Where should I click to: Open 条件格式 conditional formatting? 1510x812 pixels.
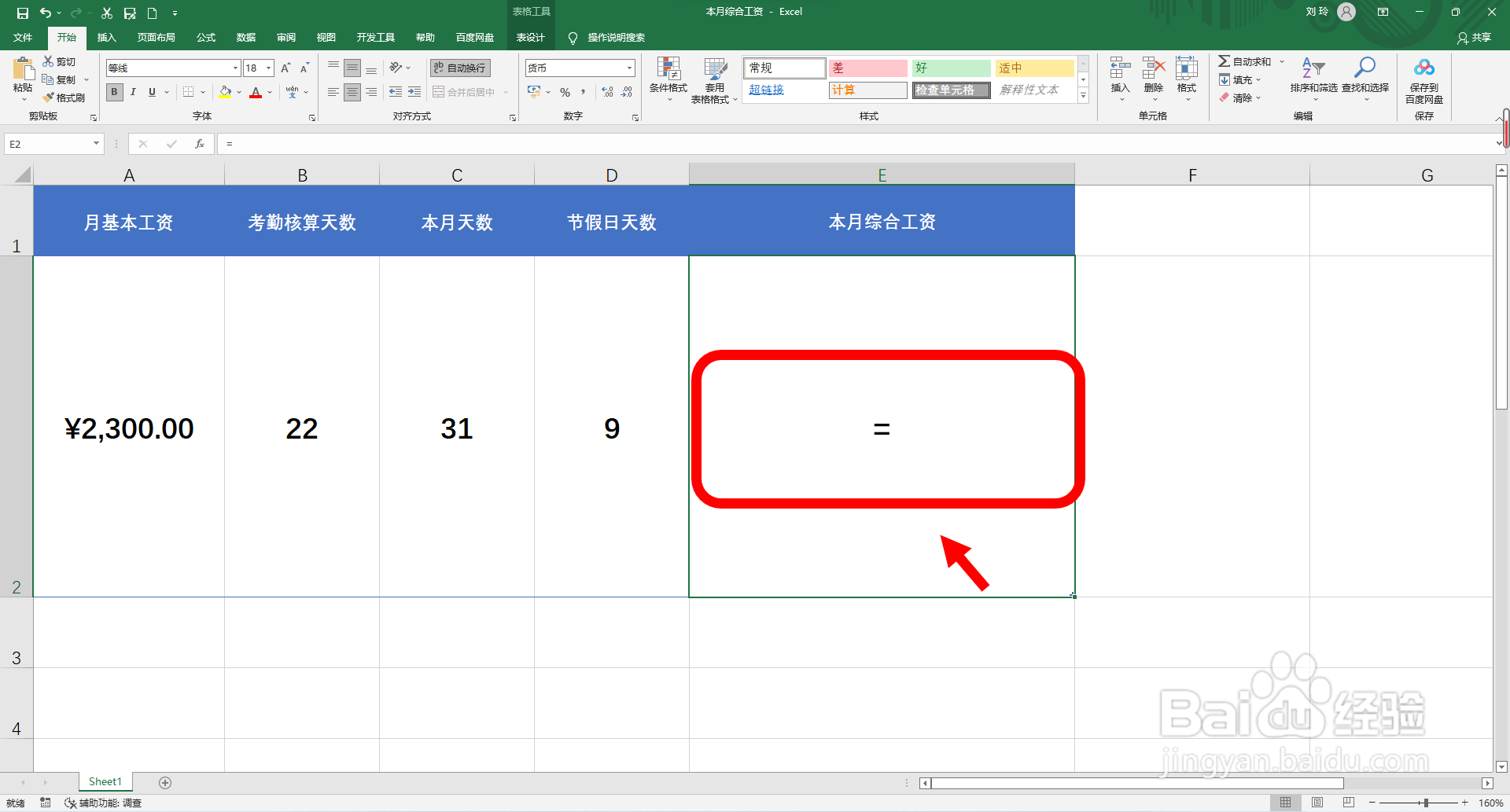click(668, 79)
